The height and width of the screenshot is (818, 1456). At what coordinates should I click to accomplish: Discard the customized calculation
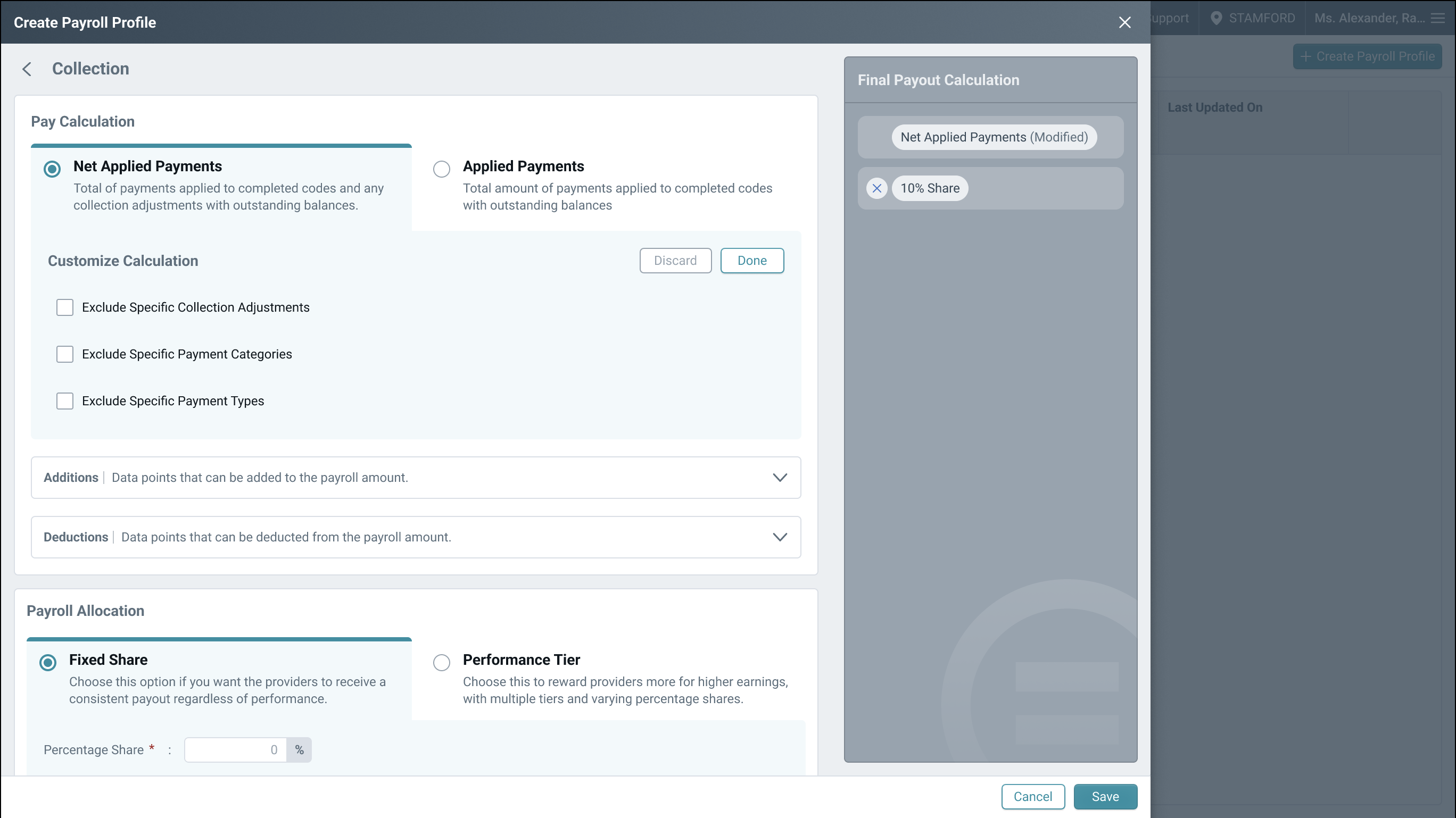[675, 261]
